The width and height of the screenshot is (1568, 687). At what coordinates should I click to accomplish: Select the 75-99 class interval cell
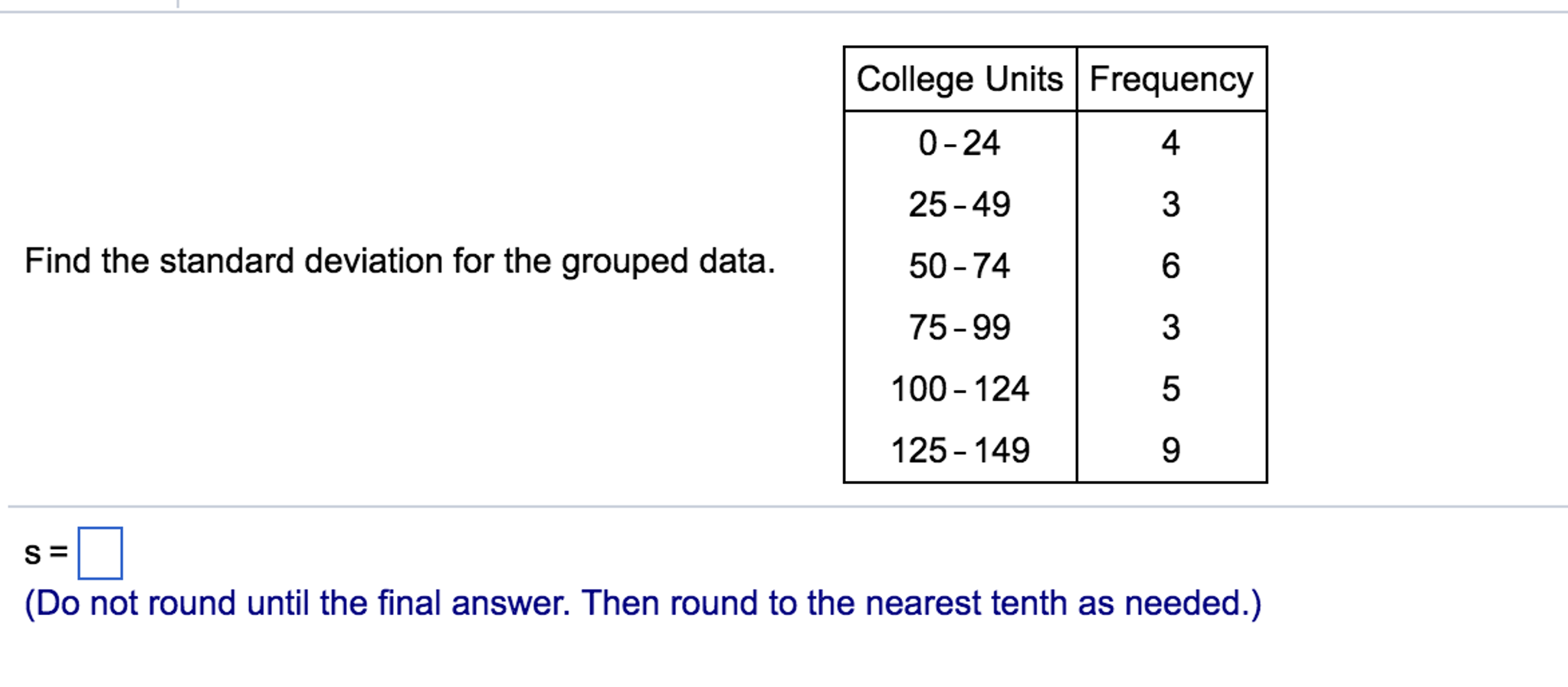pos(959,327)
